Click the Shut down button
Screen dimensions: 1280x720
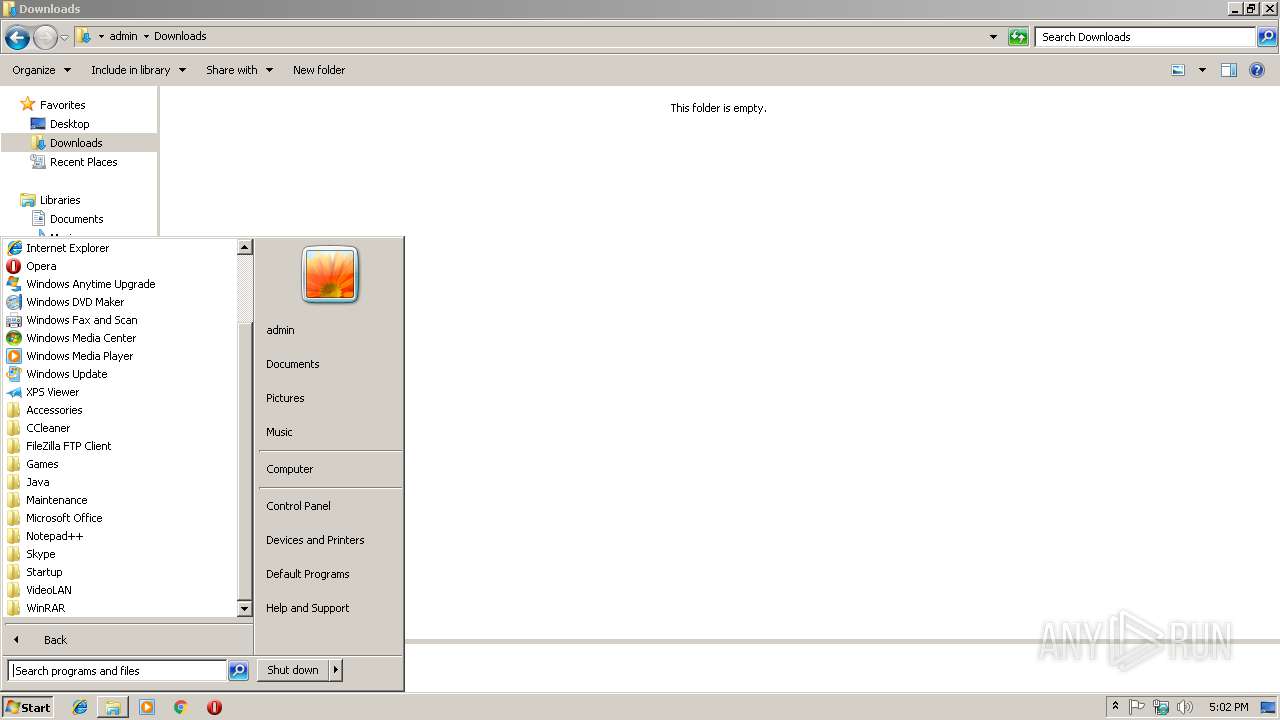point(293,670)
